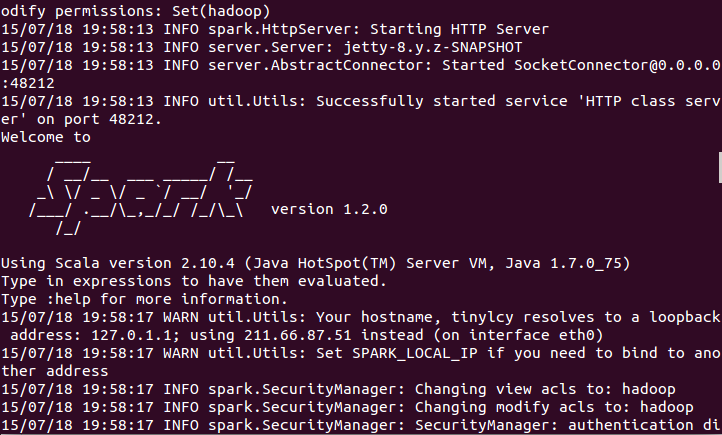Click the 'SPARK_LOCAL_IP' variable name
This screenshot has height=435, width=722.
[414, 354]
